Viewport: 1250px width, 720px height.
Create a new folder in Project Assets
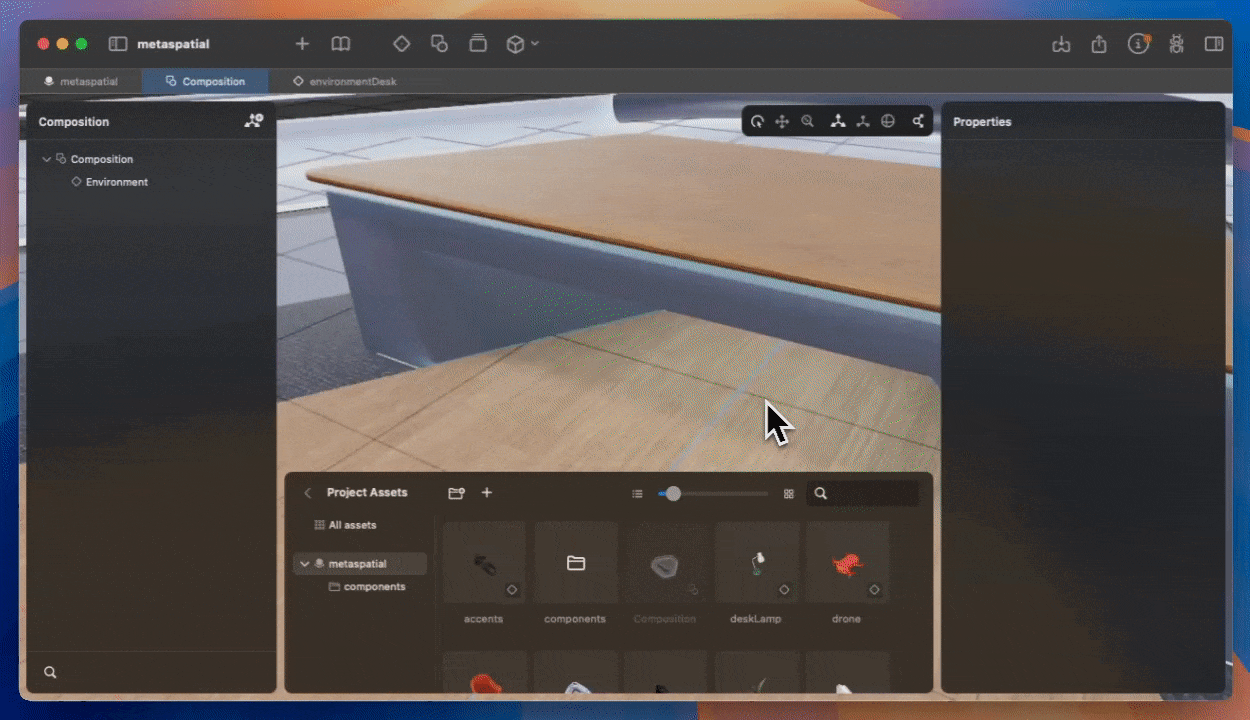coord(456,493)
